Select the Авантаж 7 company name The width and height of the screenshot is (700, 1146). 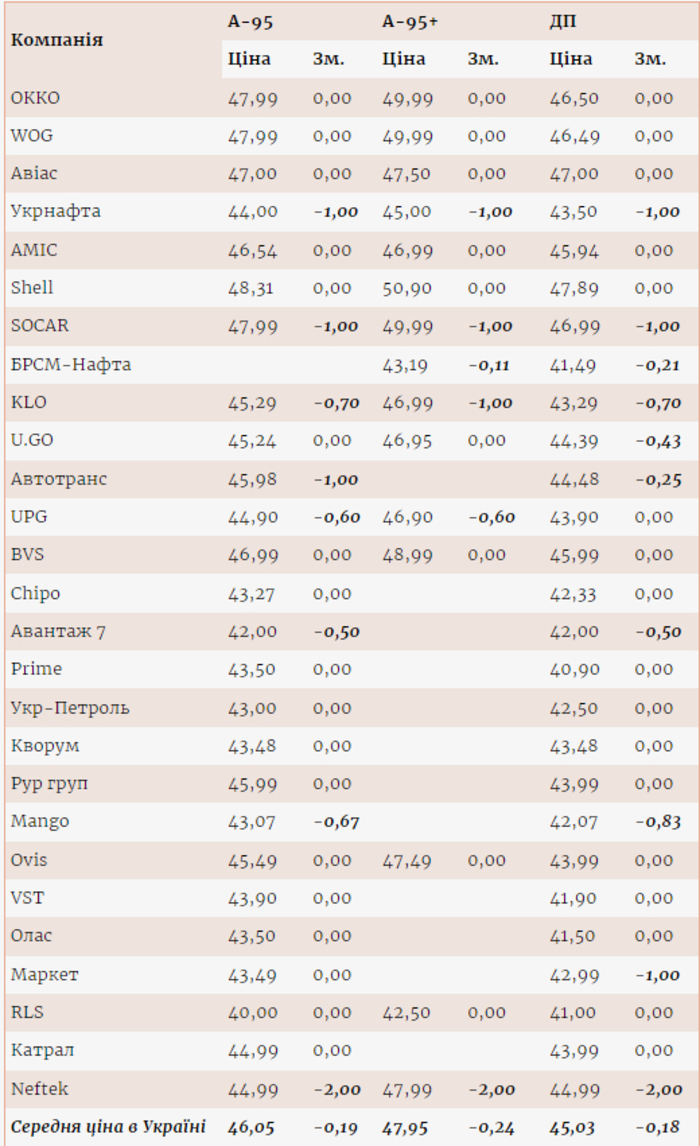tap(58, 631)
